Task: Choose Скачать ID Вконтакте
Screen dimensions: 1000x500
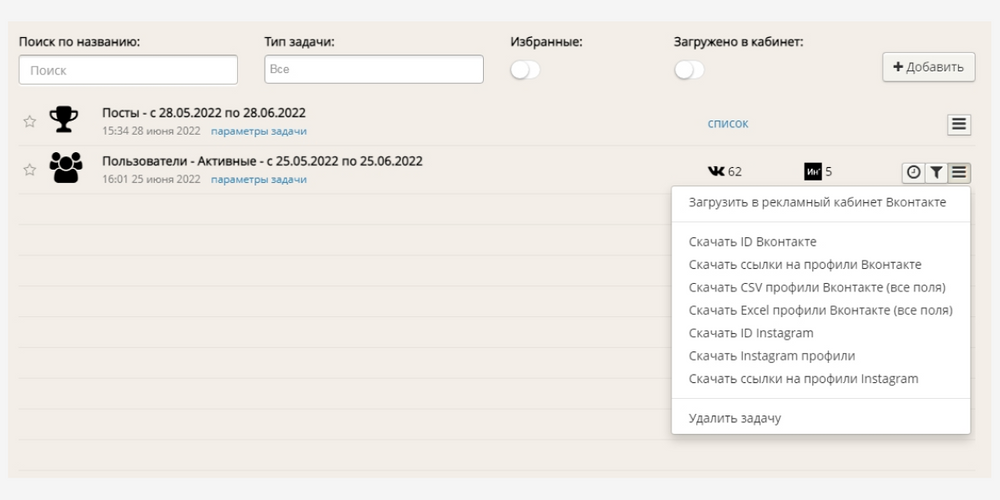Action: click(752, 241)
